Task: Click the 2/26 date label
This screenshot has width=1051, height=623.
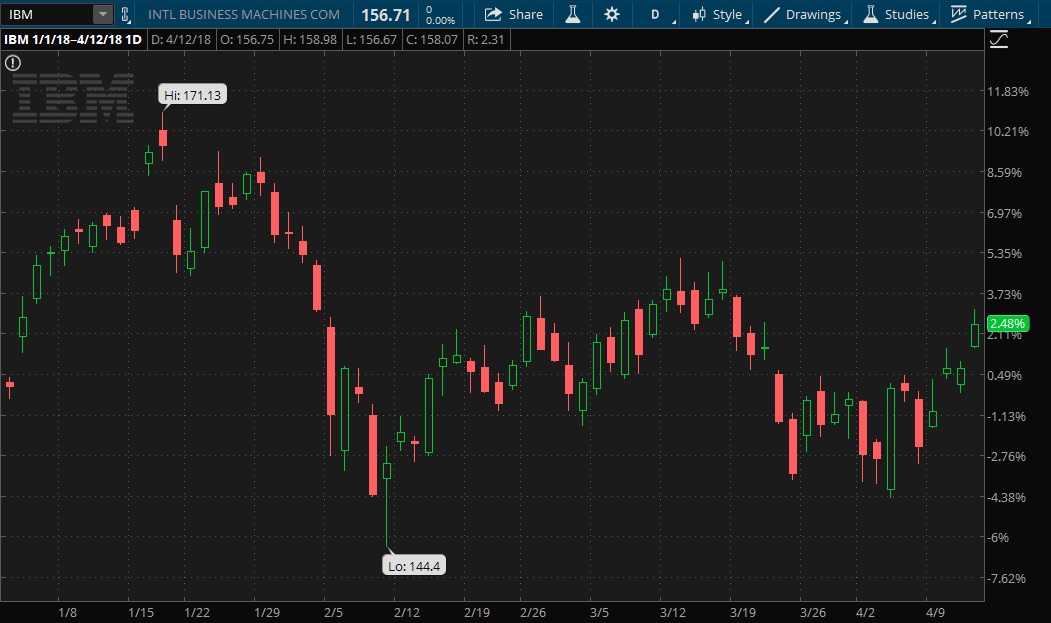Action: pyautogui.click(x=533, y=612)
